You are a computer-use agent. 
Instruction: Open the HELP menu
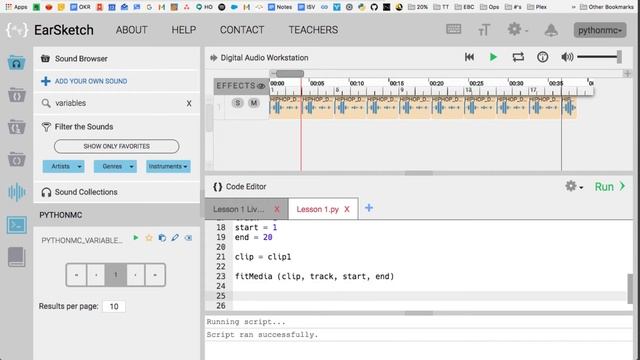coord(184,30)
